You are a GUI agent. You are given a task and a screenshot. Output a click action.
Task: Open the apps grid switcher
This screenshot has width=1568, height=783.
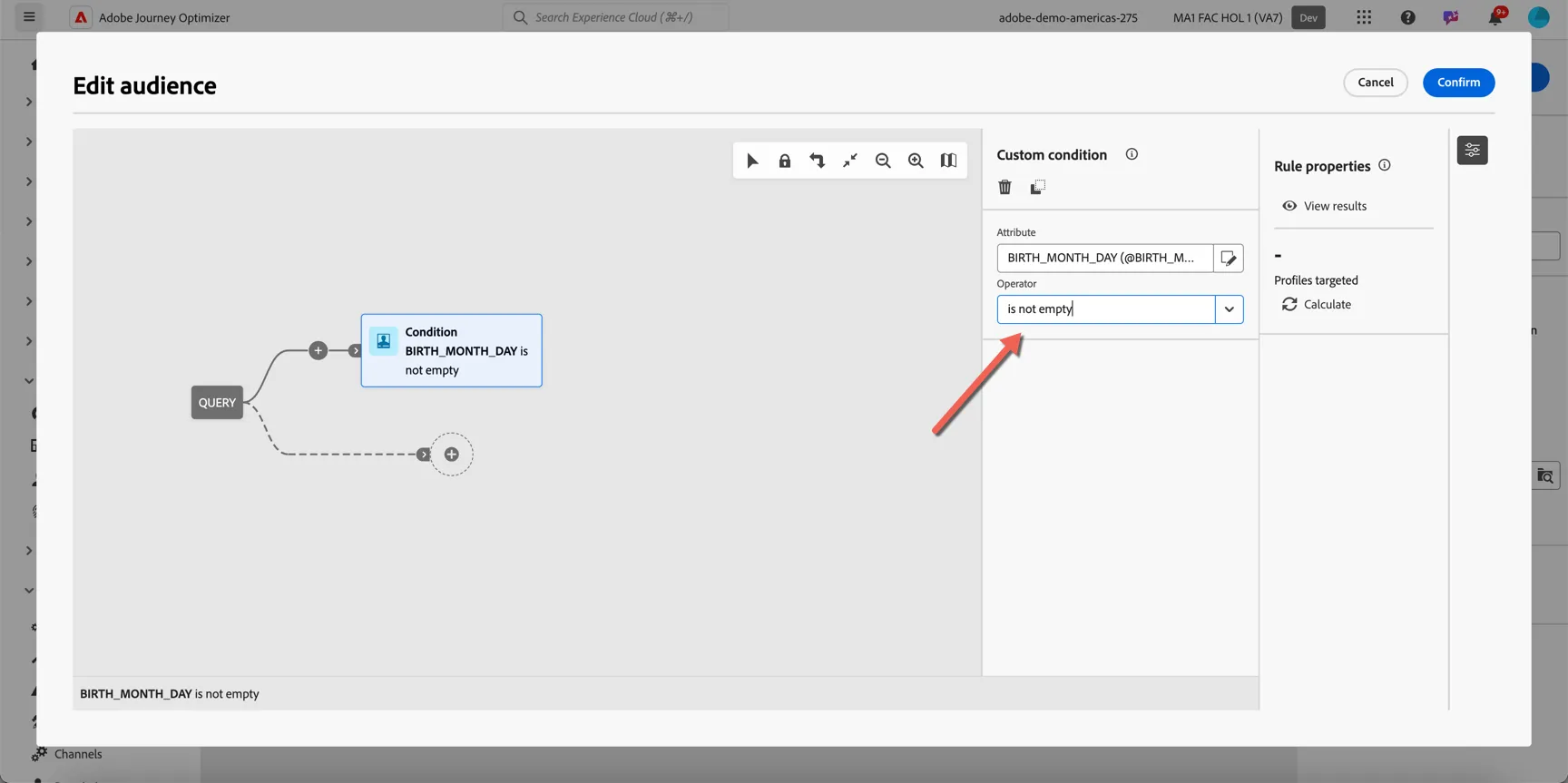(x=1364, y=17)
